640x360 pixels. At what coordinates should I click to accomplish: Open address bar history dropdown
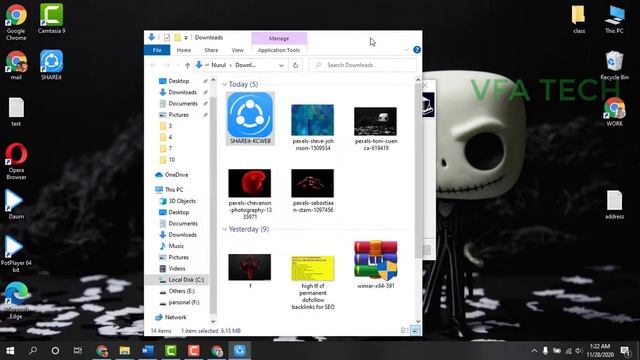point(281,65)
